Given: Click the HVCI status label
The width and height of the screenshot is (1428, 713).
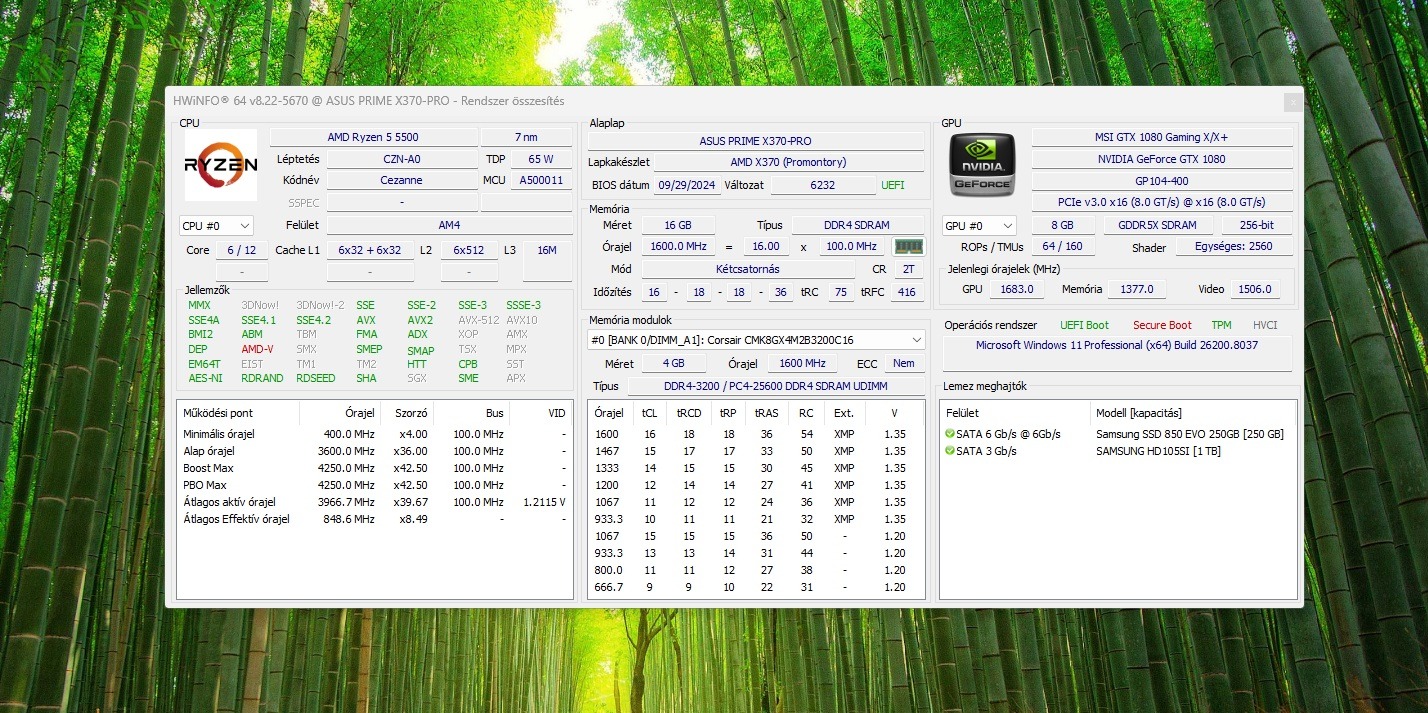Looking at the screenshot, I should [1265, 325].
